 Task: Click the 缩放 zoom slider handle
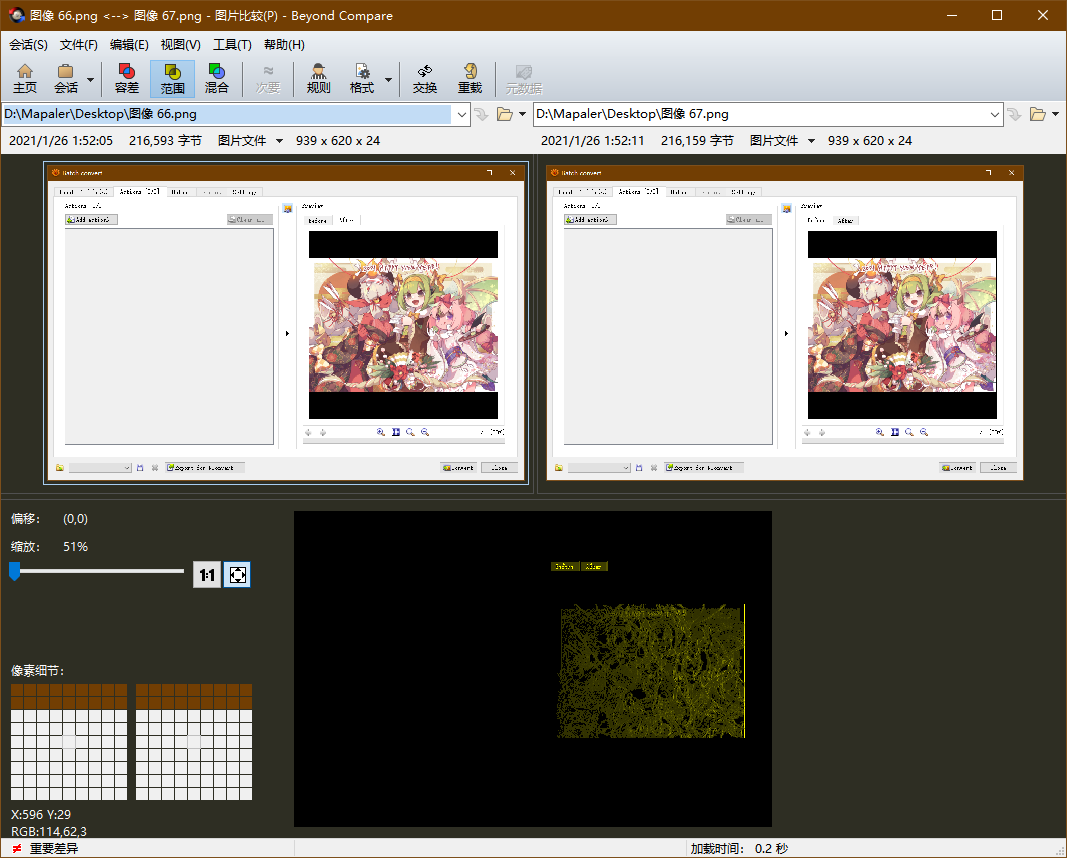click(x=14, y=571)
